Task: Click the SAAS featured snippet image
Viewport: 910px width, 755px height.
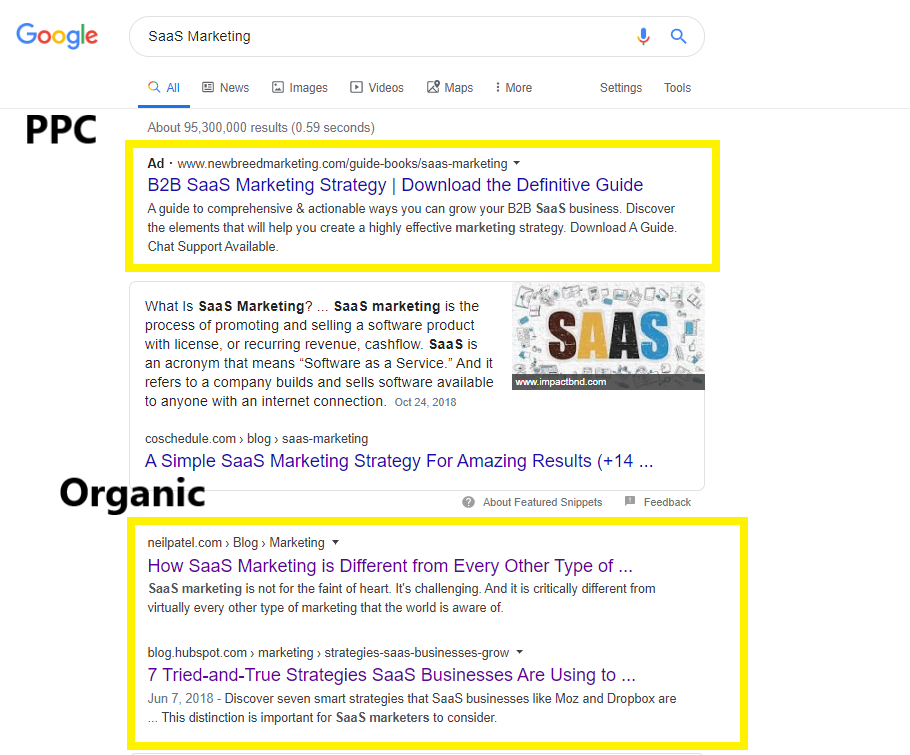Action: point(608,336)
